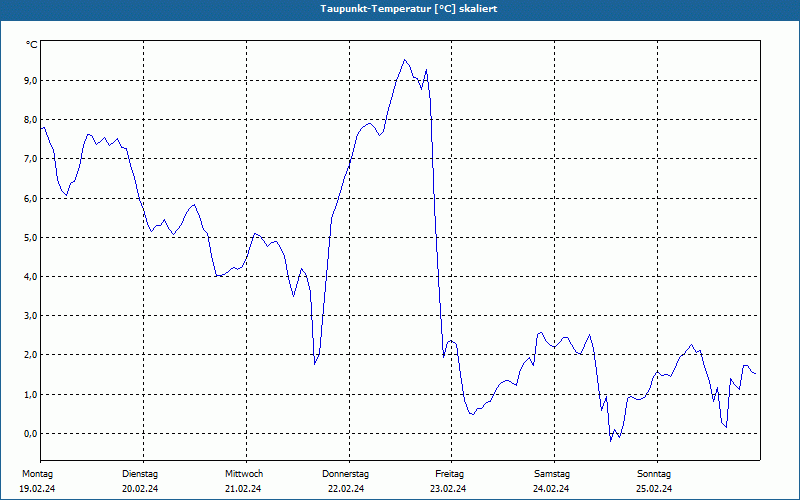Select the 1,0 y-axis value
This screenshot has height=500, width=800.
30,394
